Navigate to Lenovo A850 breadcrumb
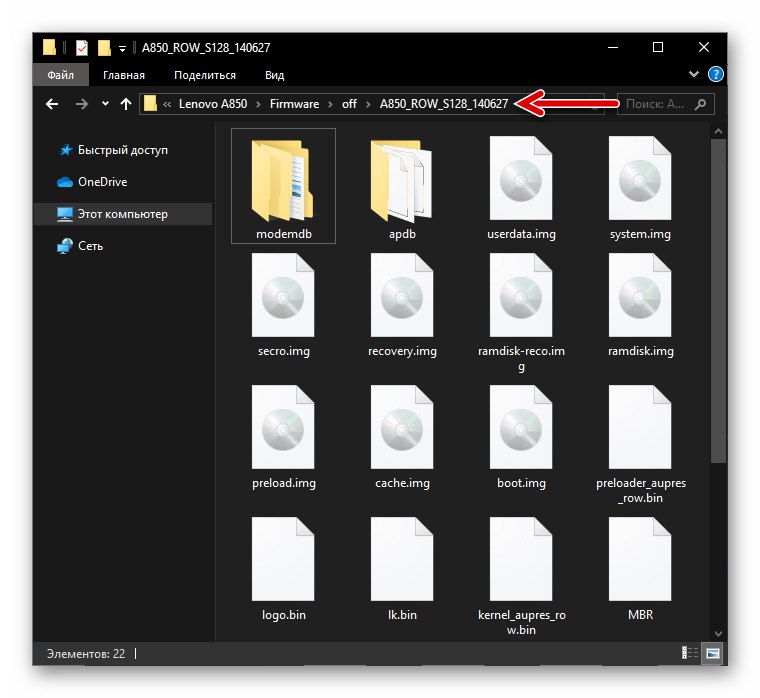This screenshot has width=760, height=698. click(x=213, y=104)
